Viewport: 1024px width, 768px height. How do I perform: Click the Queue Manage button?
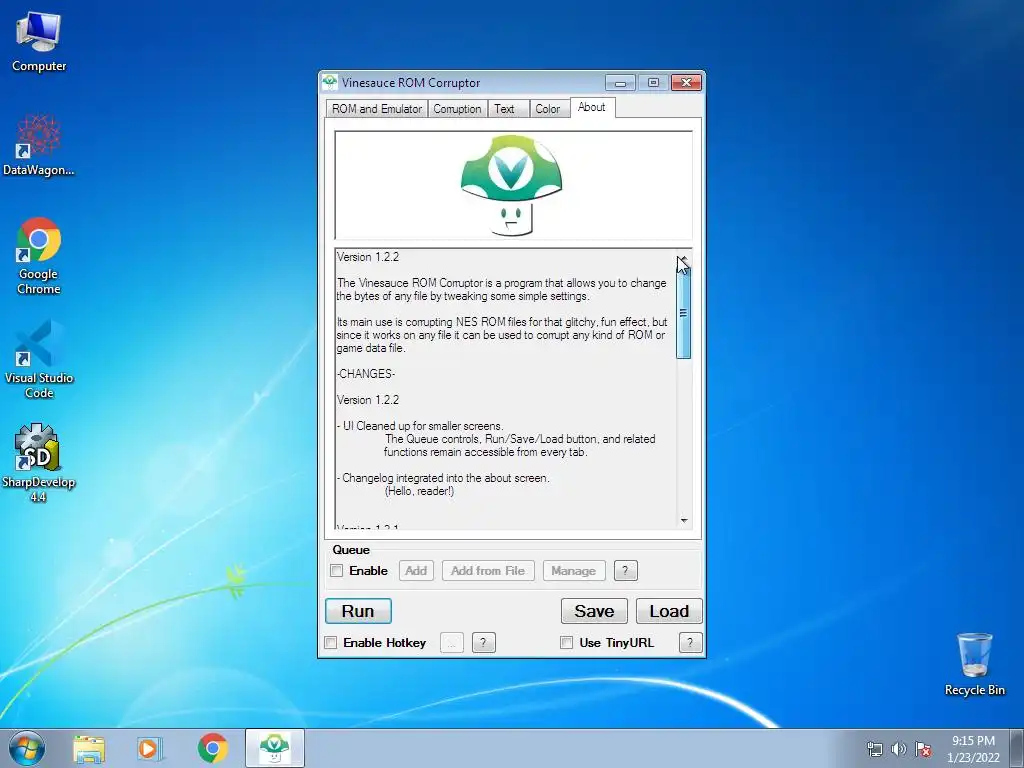[x=573, y=571]
